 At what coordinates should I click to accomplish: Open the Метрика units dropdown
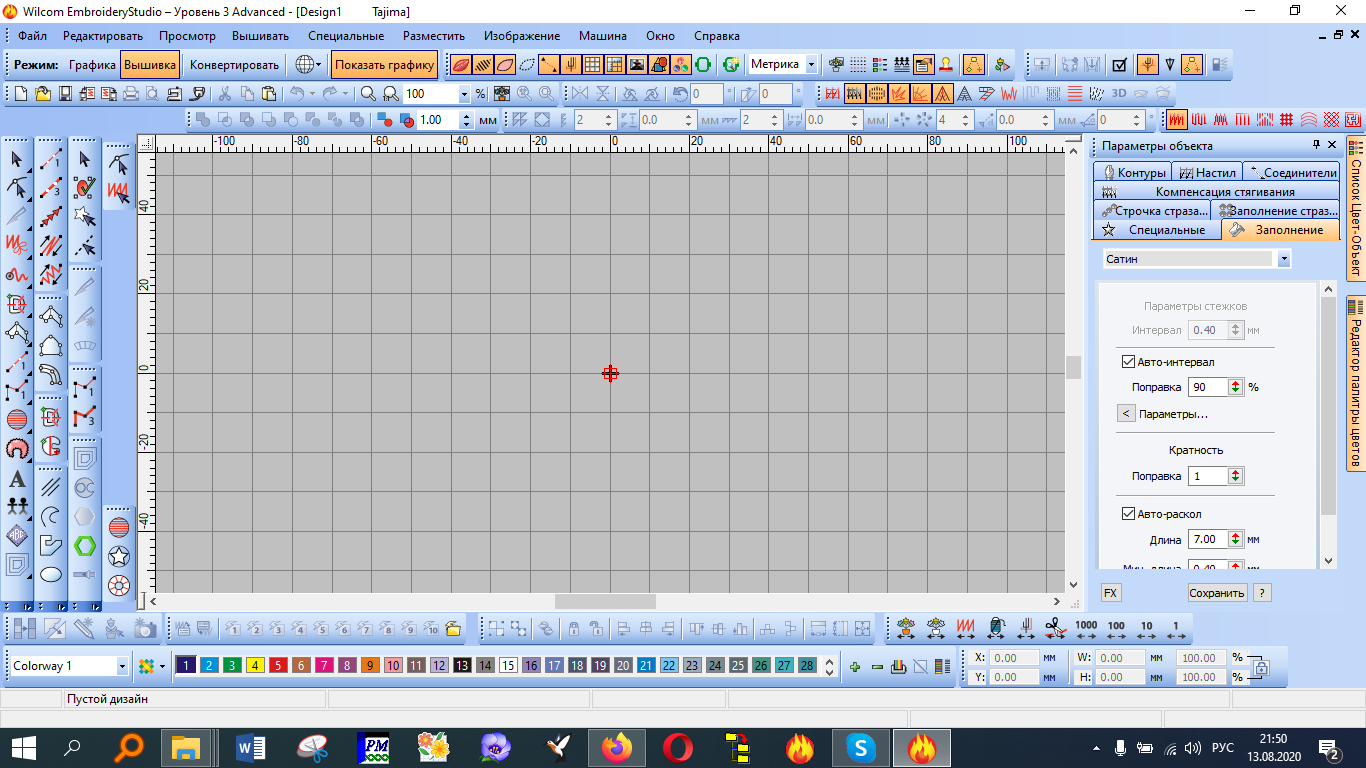click(811, 65)
